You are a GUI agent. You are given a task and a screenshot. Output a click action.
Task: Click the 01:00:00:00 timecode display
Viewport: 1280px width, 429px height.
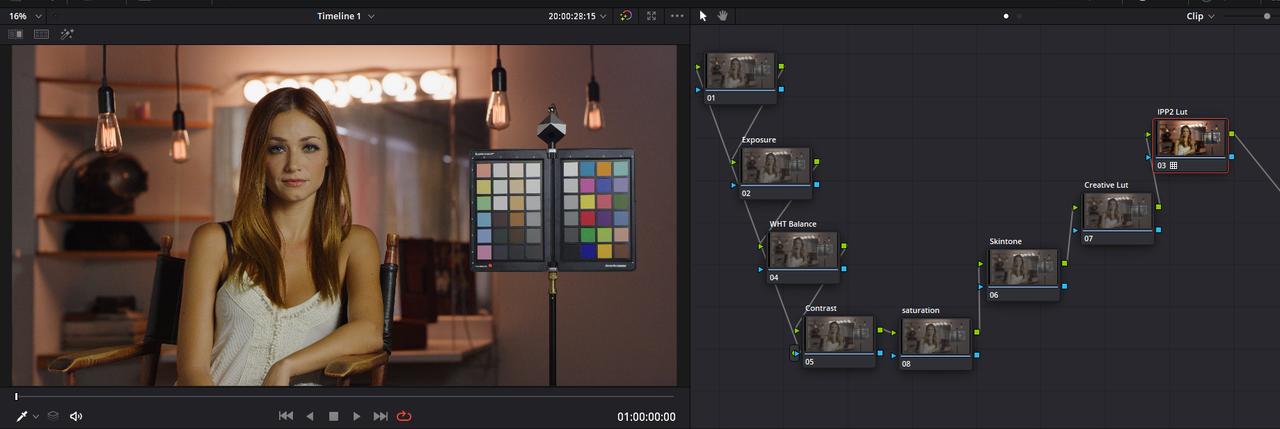[x=646, y=417]
